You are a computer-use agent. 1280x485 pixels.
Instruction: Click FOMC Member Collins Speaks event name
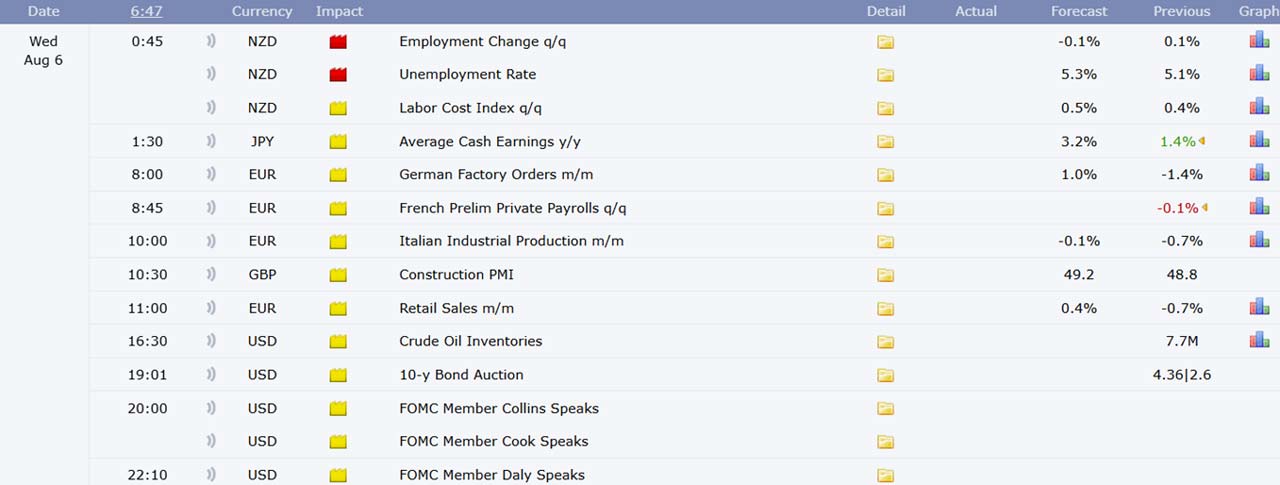[498, 408]
